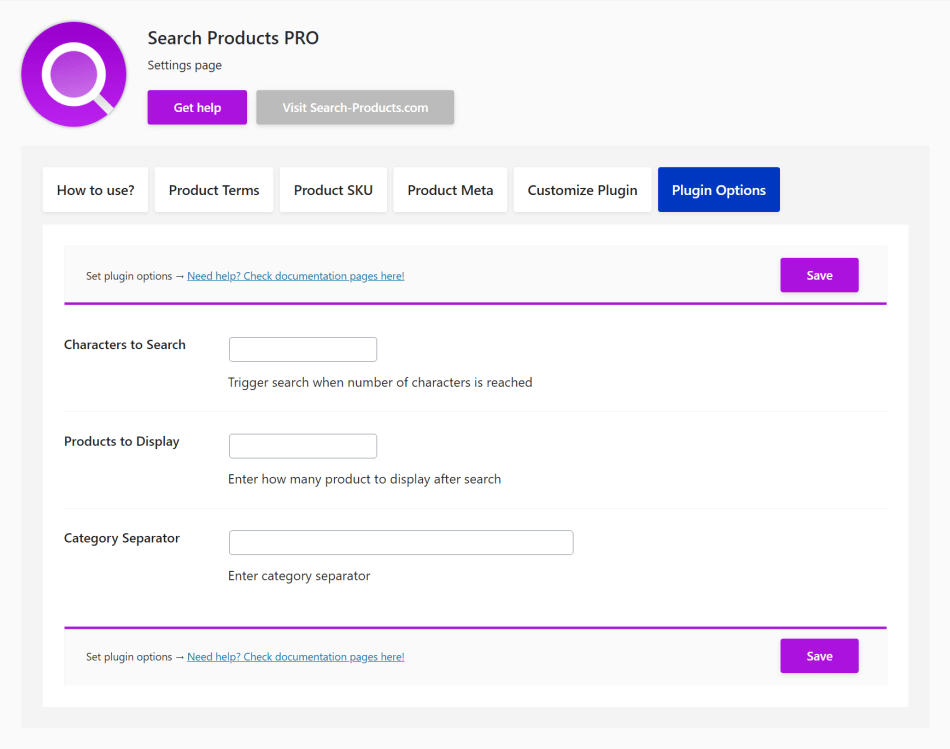Select the Plugin Options tab
This screenshot has height=749, width=950.
718,190
